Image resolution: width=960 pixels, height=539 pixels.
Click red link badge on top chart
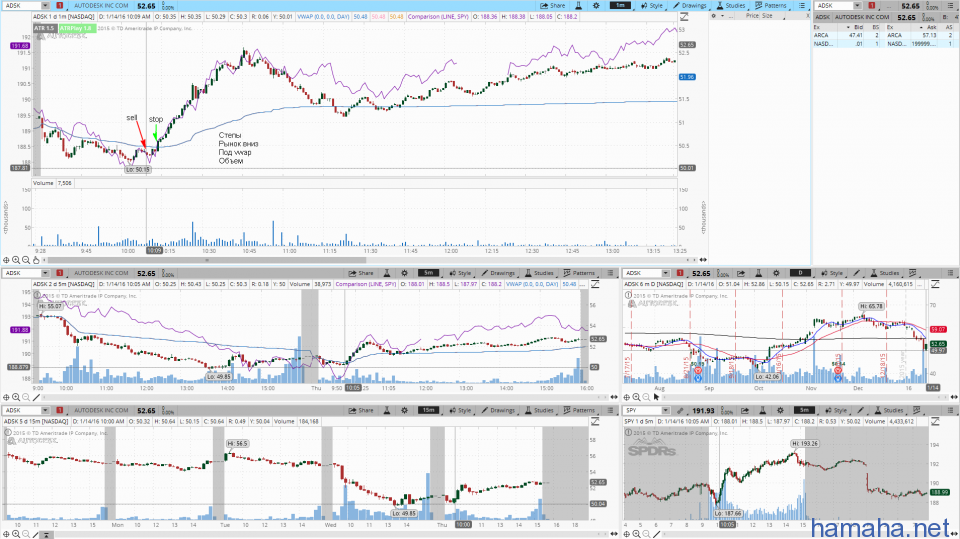[x=59, y=6]
